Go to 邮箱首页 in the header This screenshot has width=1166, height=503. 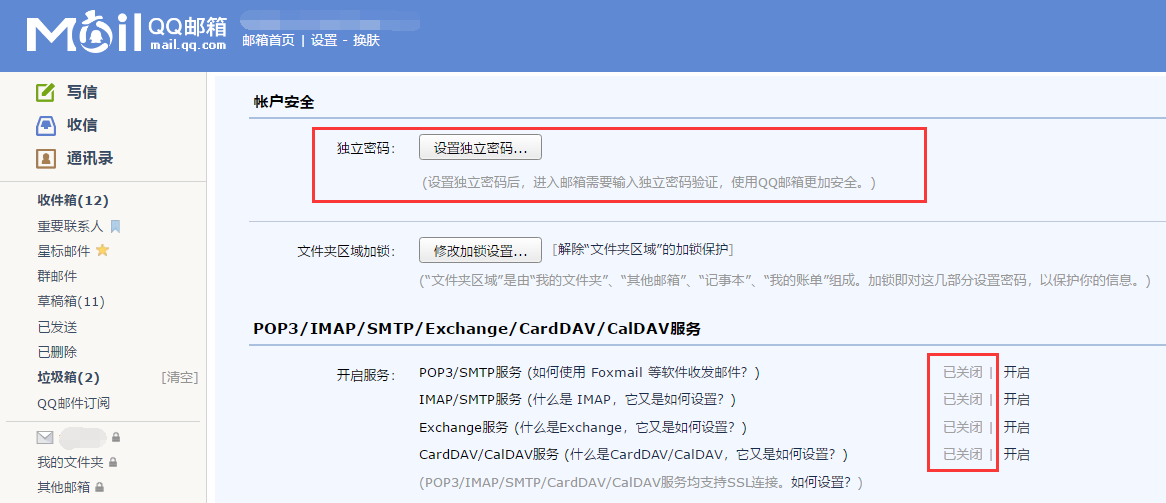(x=268, y=40)
